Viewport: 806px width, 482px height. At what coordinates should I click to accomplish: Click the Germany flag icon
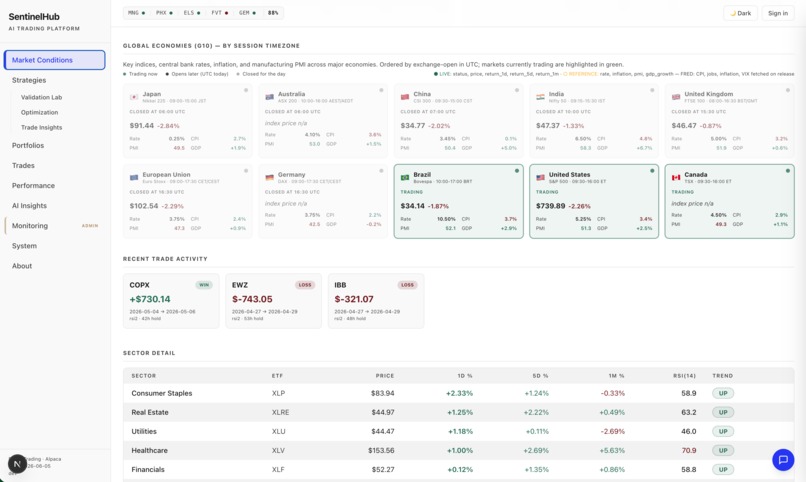[x=269, y=177]
